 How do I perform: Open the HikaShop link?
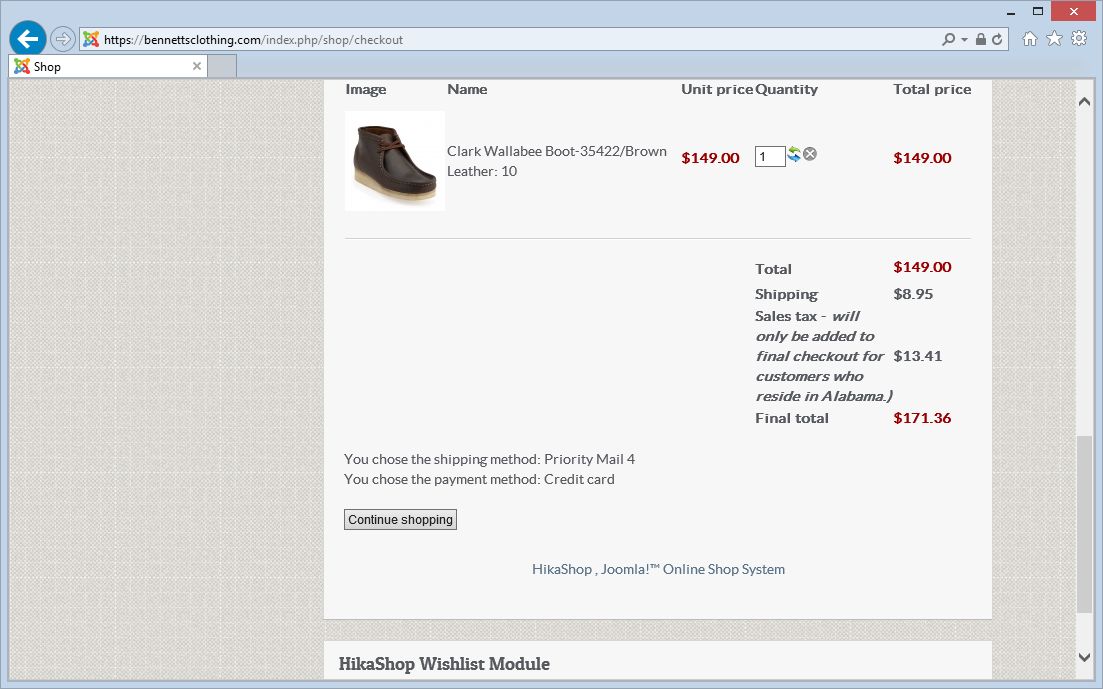tap(561, 569)
